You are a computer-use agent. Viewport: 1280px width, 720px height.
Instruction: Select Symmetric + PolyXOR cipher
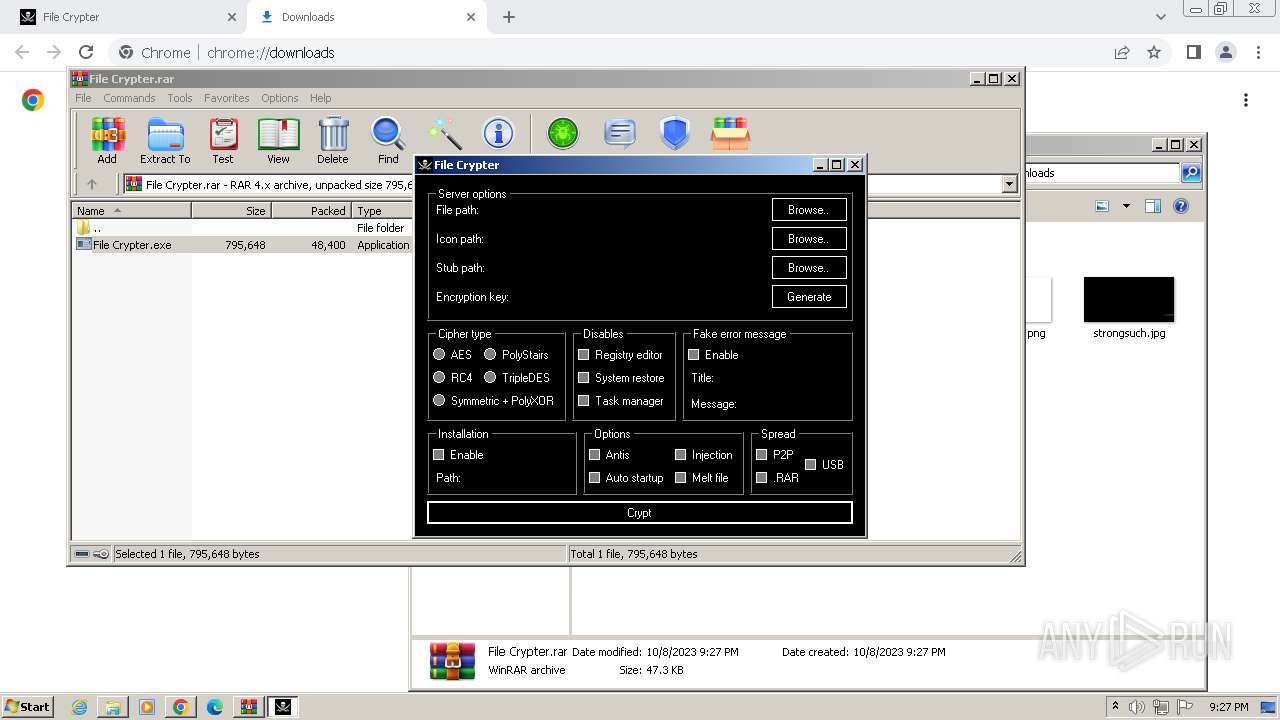pos(439,400)
